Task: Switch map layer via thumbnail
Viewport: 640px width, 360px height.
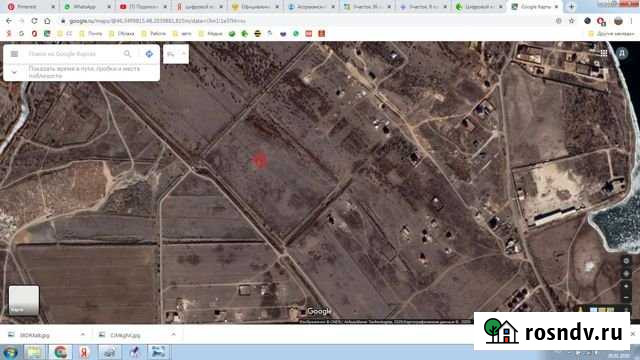Action: click(x=24, y=300)
